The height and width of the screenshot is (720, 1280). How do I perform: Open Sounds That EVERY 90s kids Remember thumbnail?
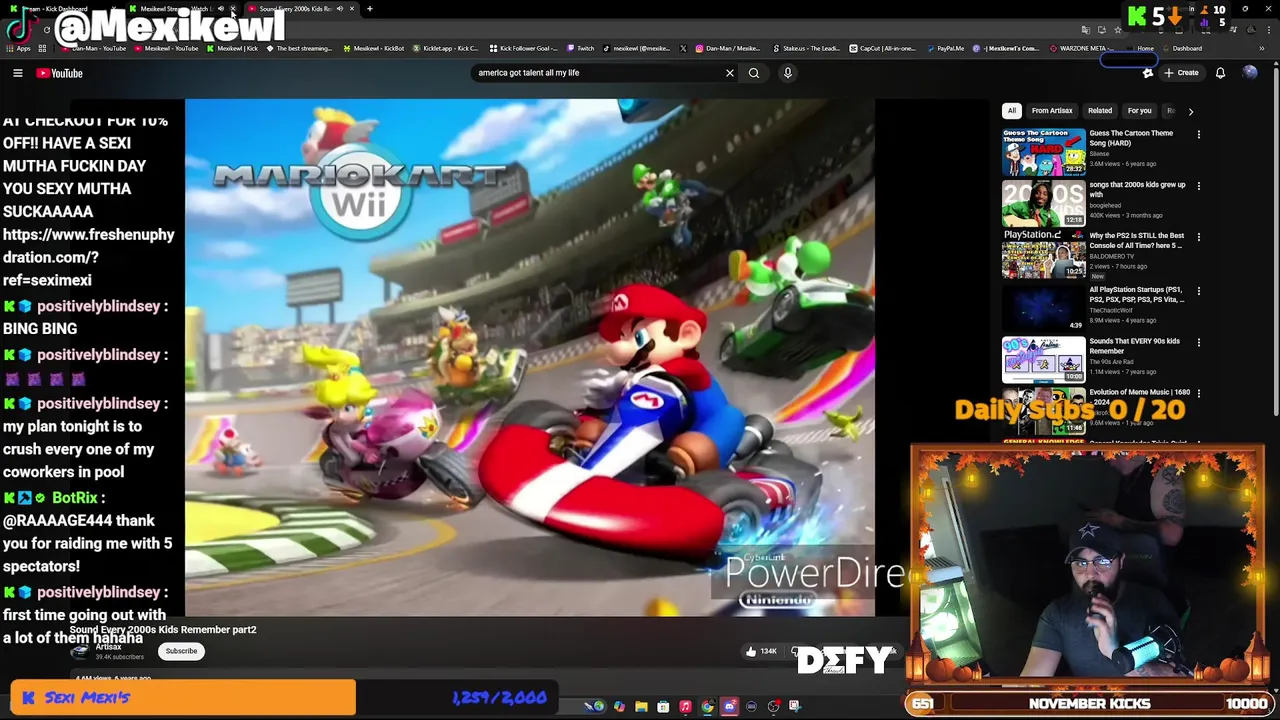pos(1044,360)
